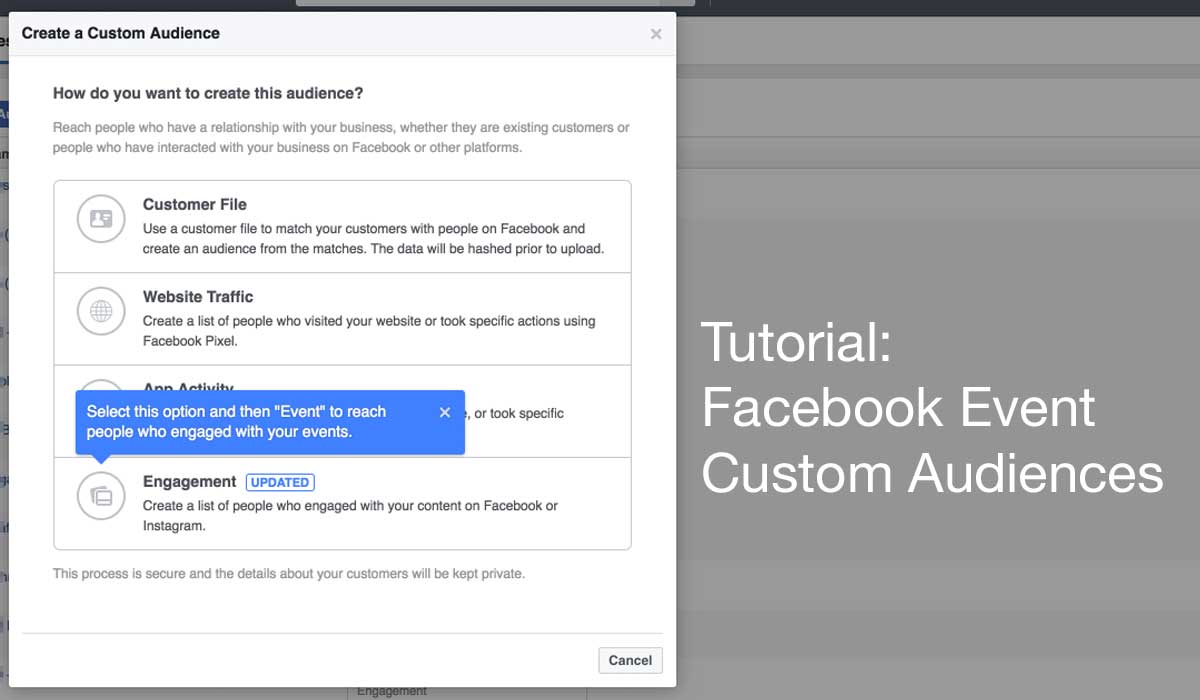Close the Create a Custom Audience dialog
Viewport: 1200px width, 700px height.
pos(656,34)
